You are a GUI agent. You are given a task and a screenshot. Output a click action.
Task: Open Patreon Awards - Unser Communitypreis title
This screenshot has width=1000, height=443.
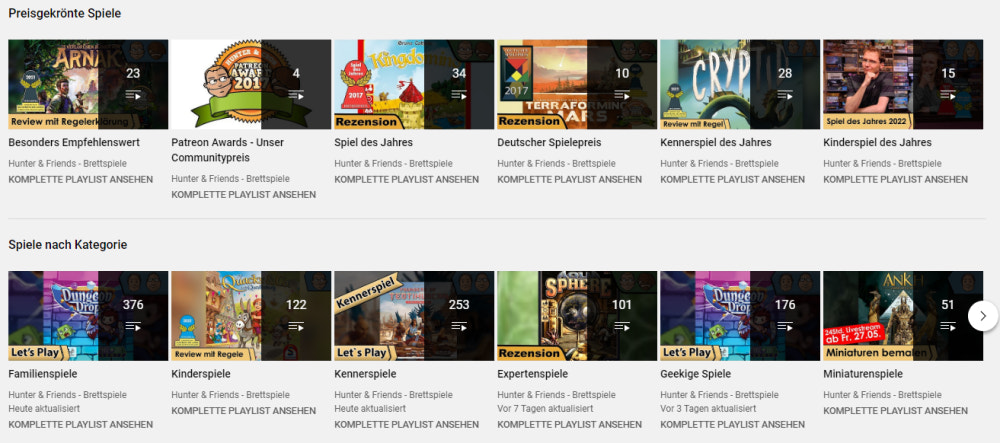point(228,150)
